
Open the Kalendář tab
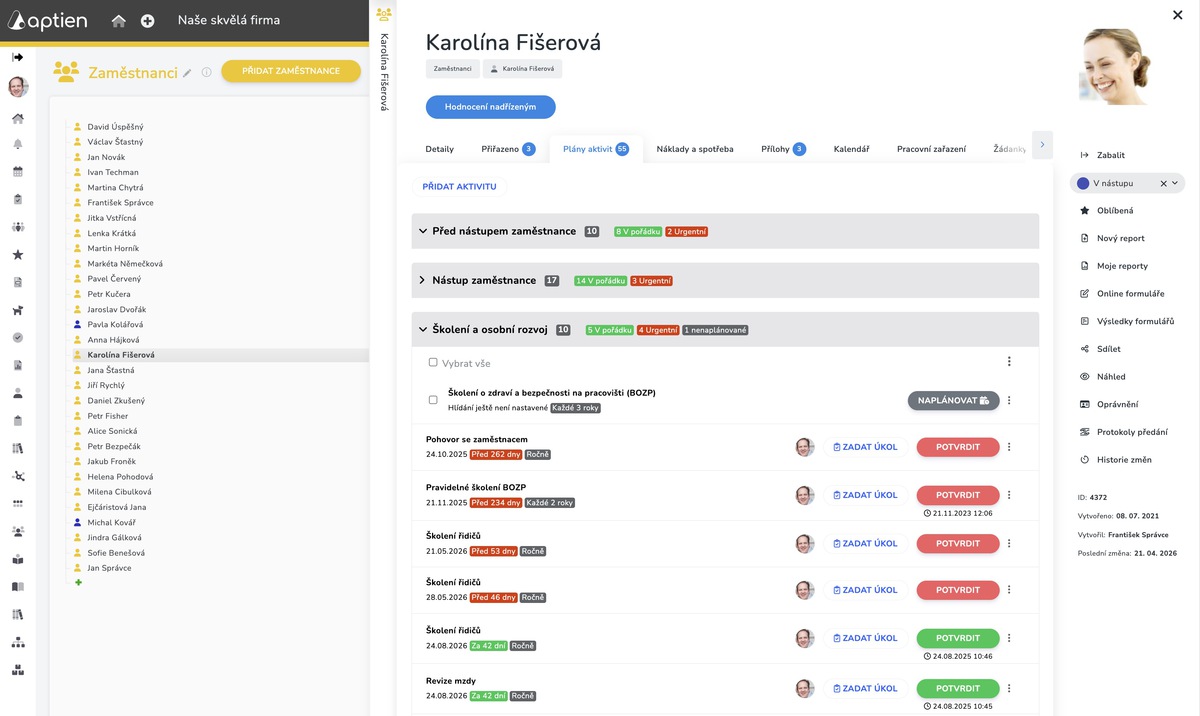(851, 149)
